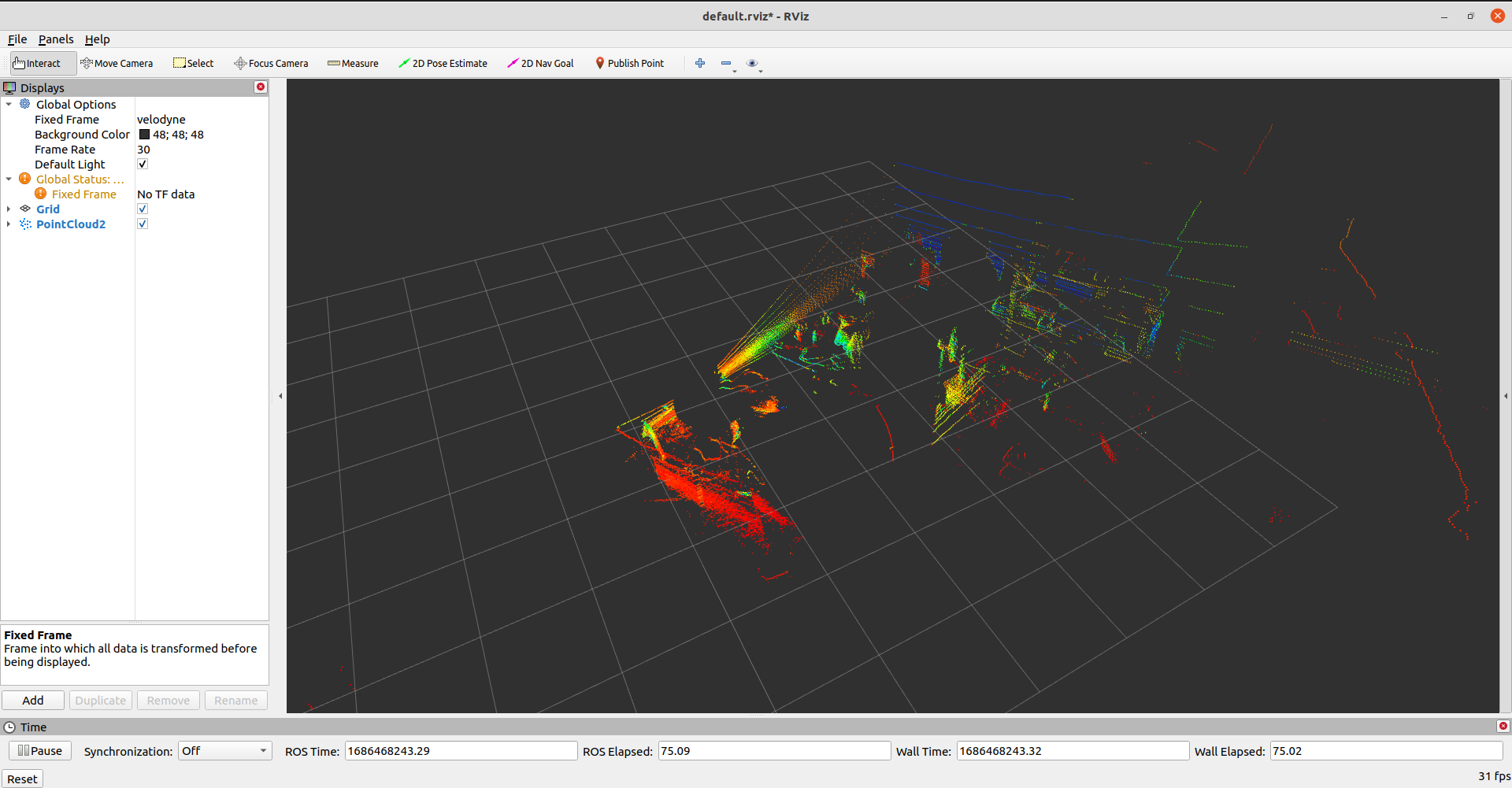Select the Fixed Frame property row
Viewport: 1512px width, 788px height.
(135, 120)
